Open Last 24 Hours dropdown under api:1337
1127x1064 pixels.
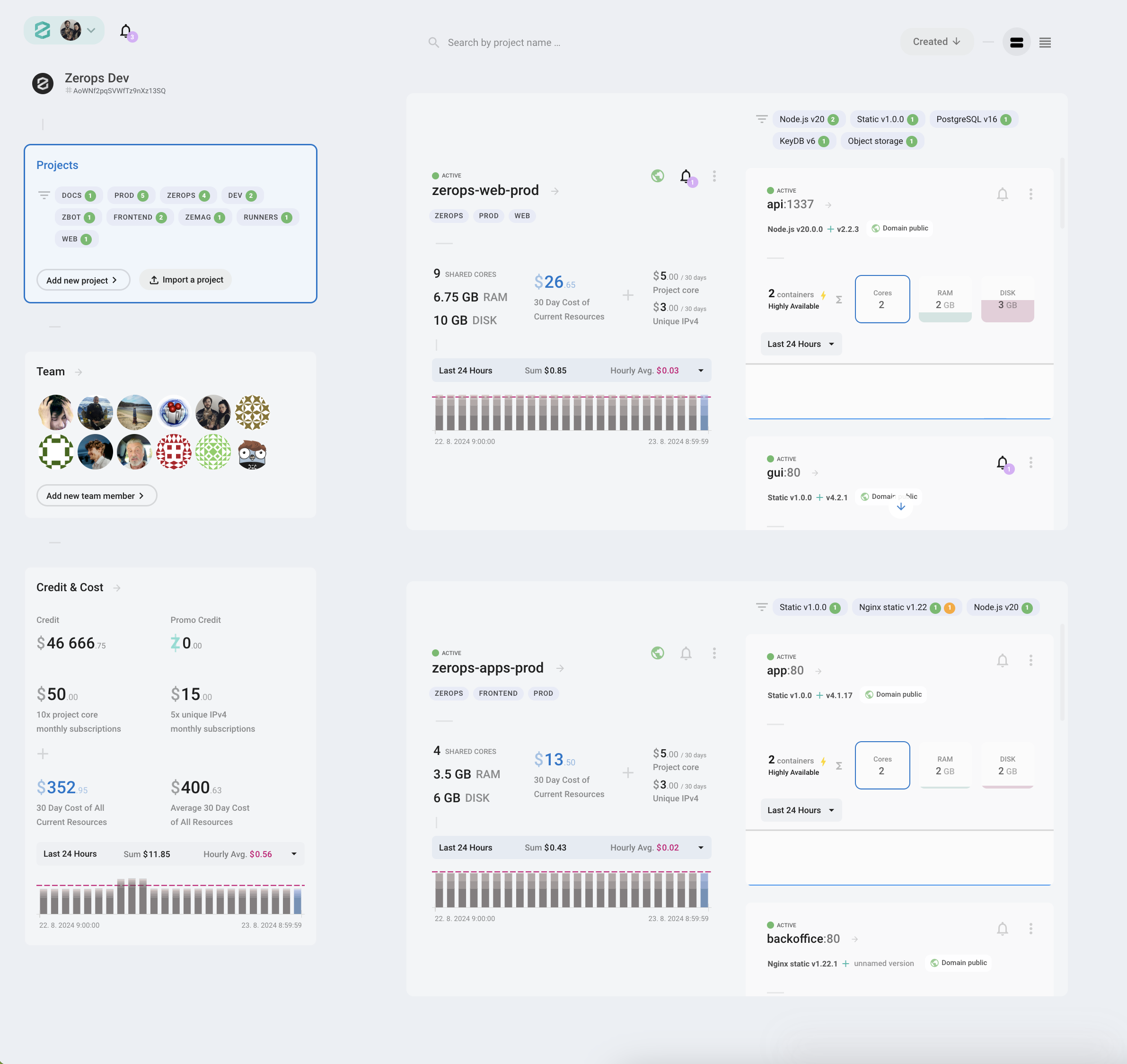(x=801, y=343)
